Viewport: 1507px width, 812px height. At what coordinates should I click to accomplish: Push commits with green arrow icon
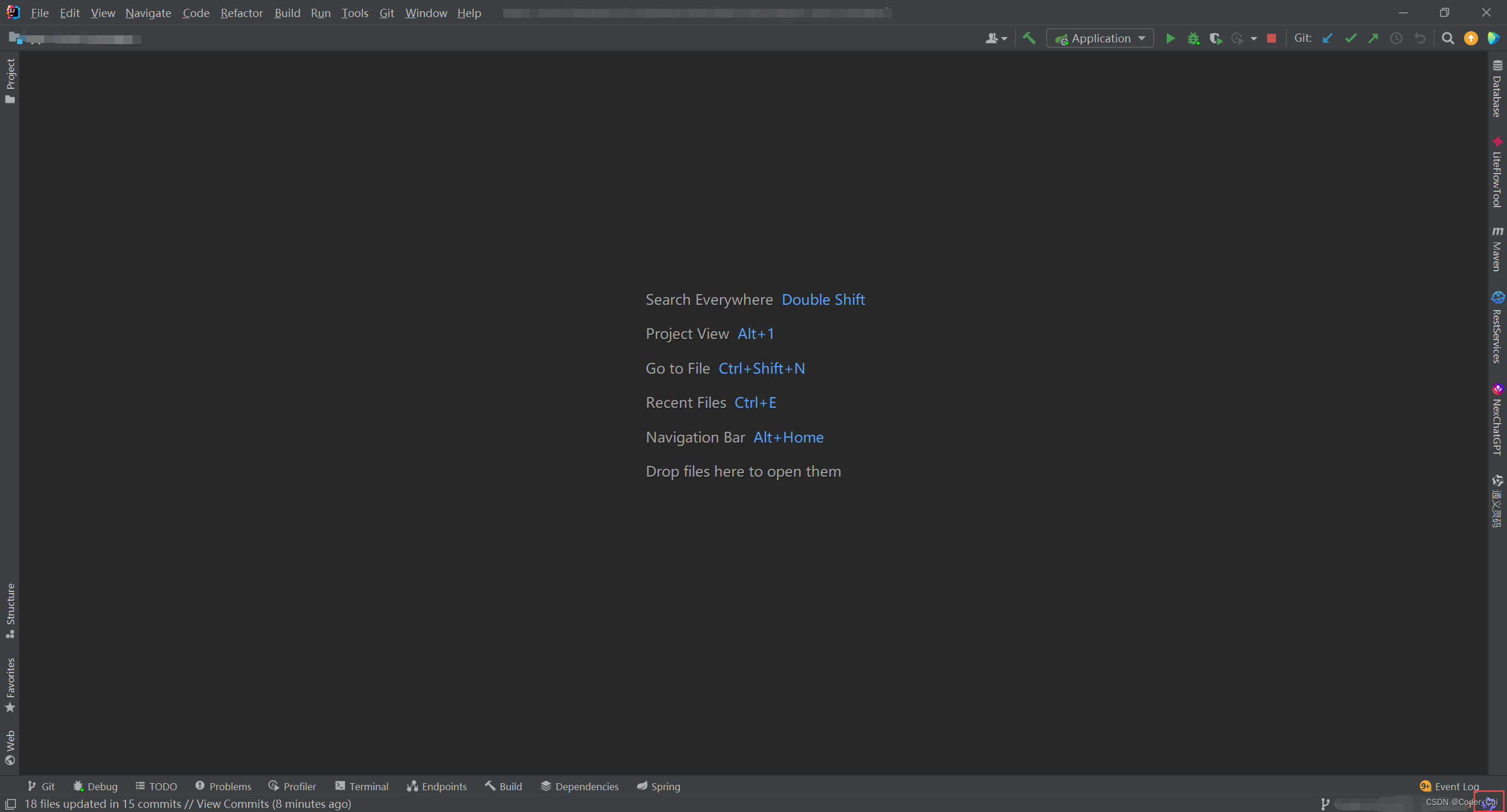point(1373,39)
